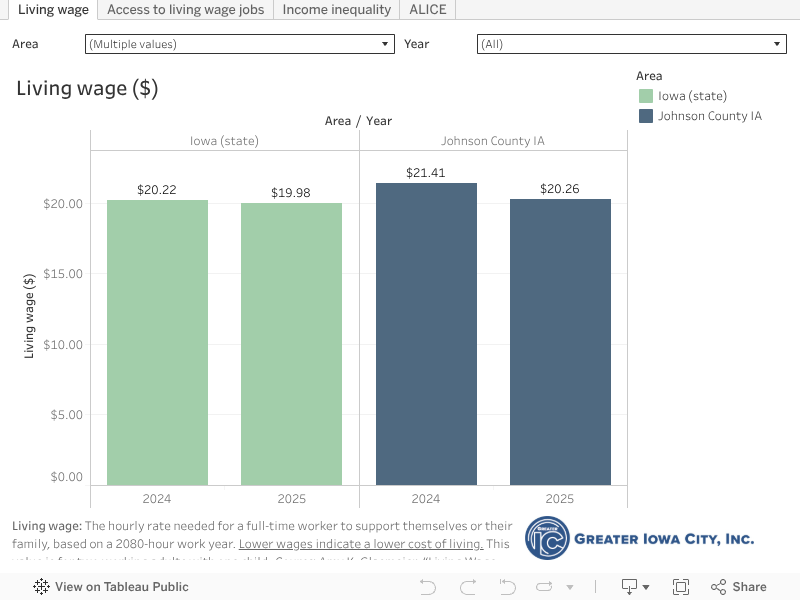Click the Undo arrow icon

(x=428, y=587)
